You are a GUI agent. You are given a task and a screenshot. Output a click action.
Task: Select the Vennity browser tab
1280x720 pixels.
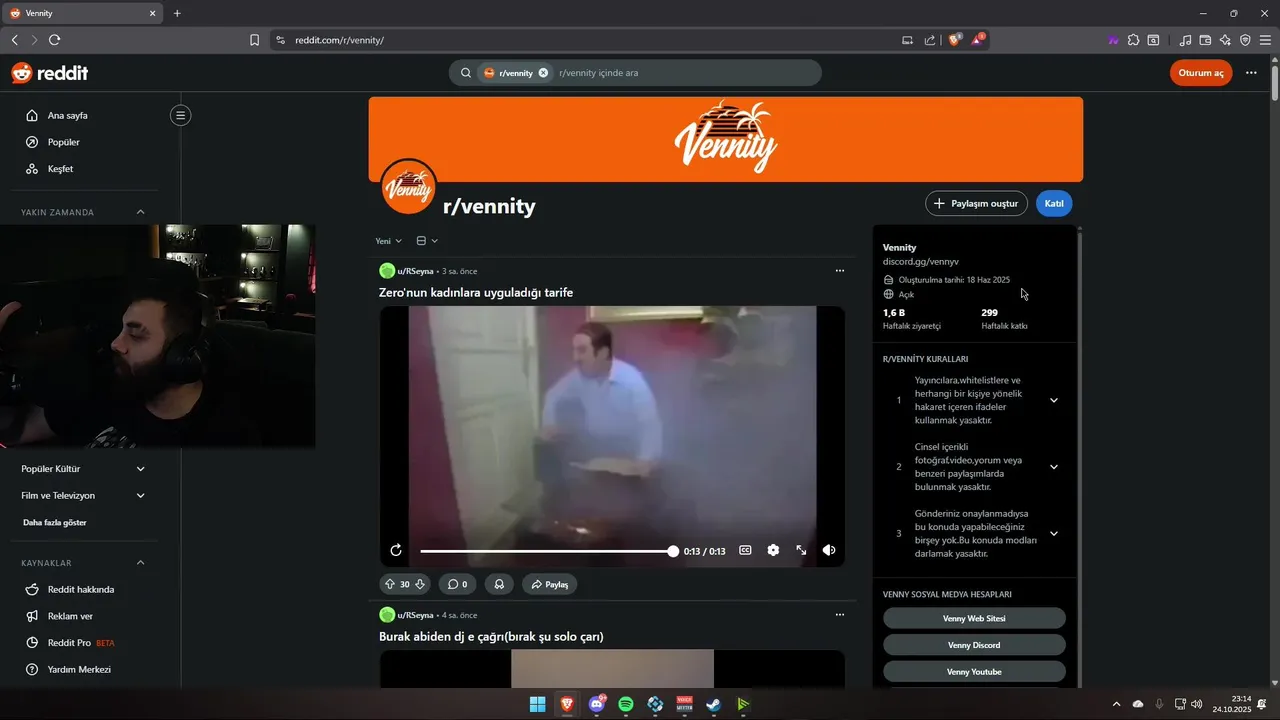pos(82,13)
